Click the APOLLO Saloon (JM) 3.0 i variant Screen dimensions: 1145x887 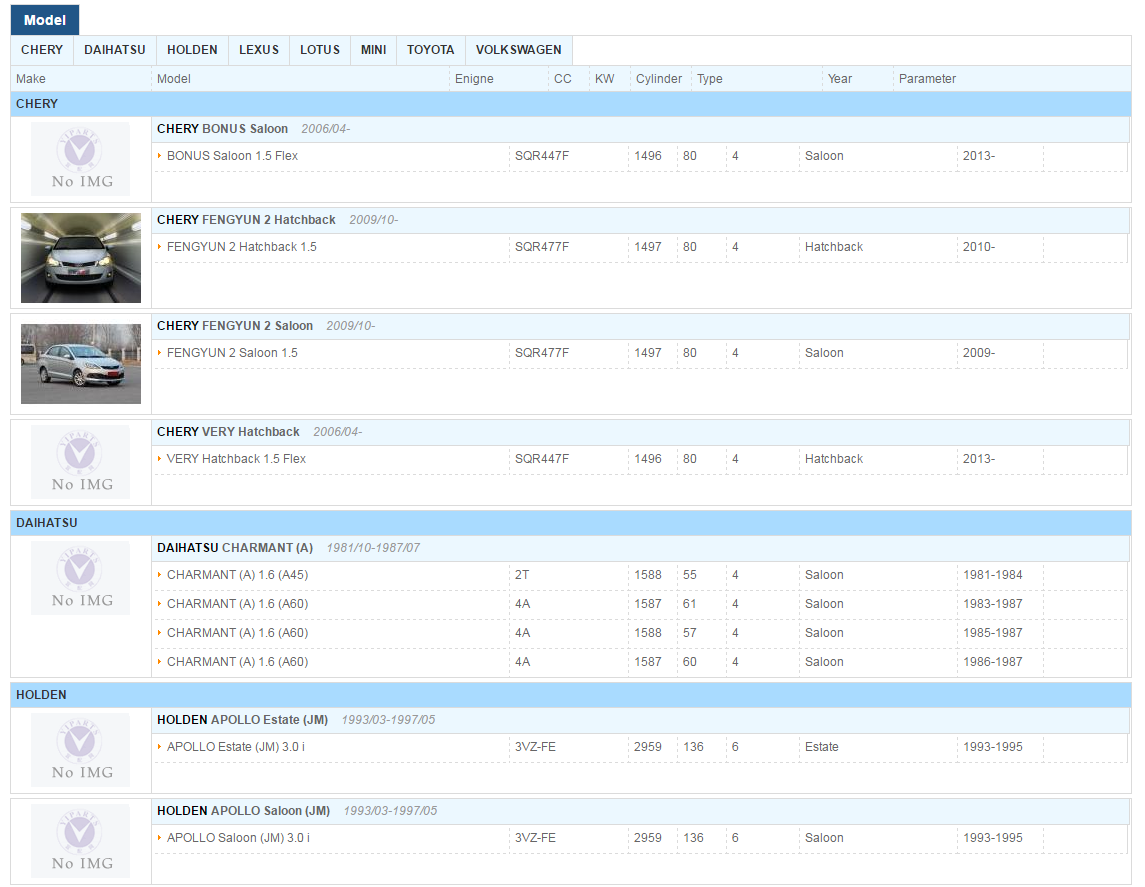click(x=238, y=838)
